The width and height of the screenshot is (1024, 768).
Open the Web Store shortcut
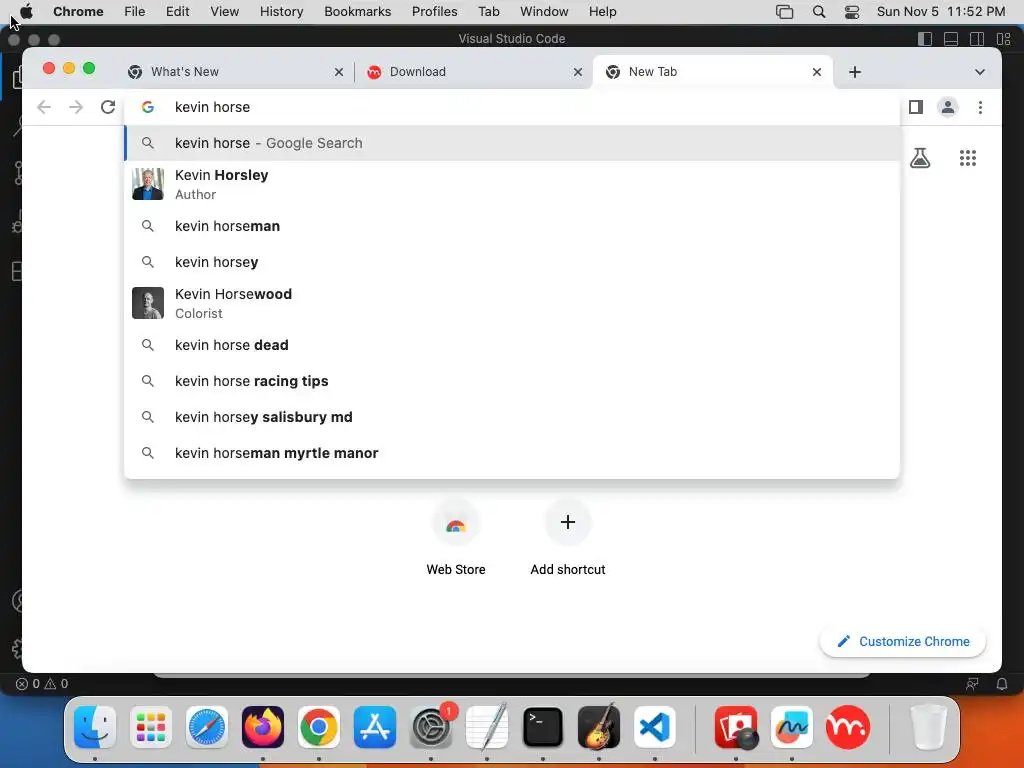[456, 538]
